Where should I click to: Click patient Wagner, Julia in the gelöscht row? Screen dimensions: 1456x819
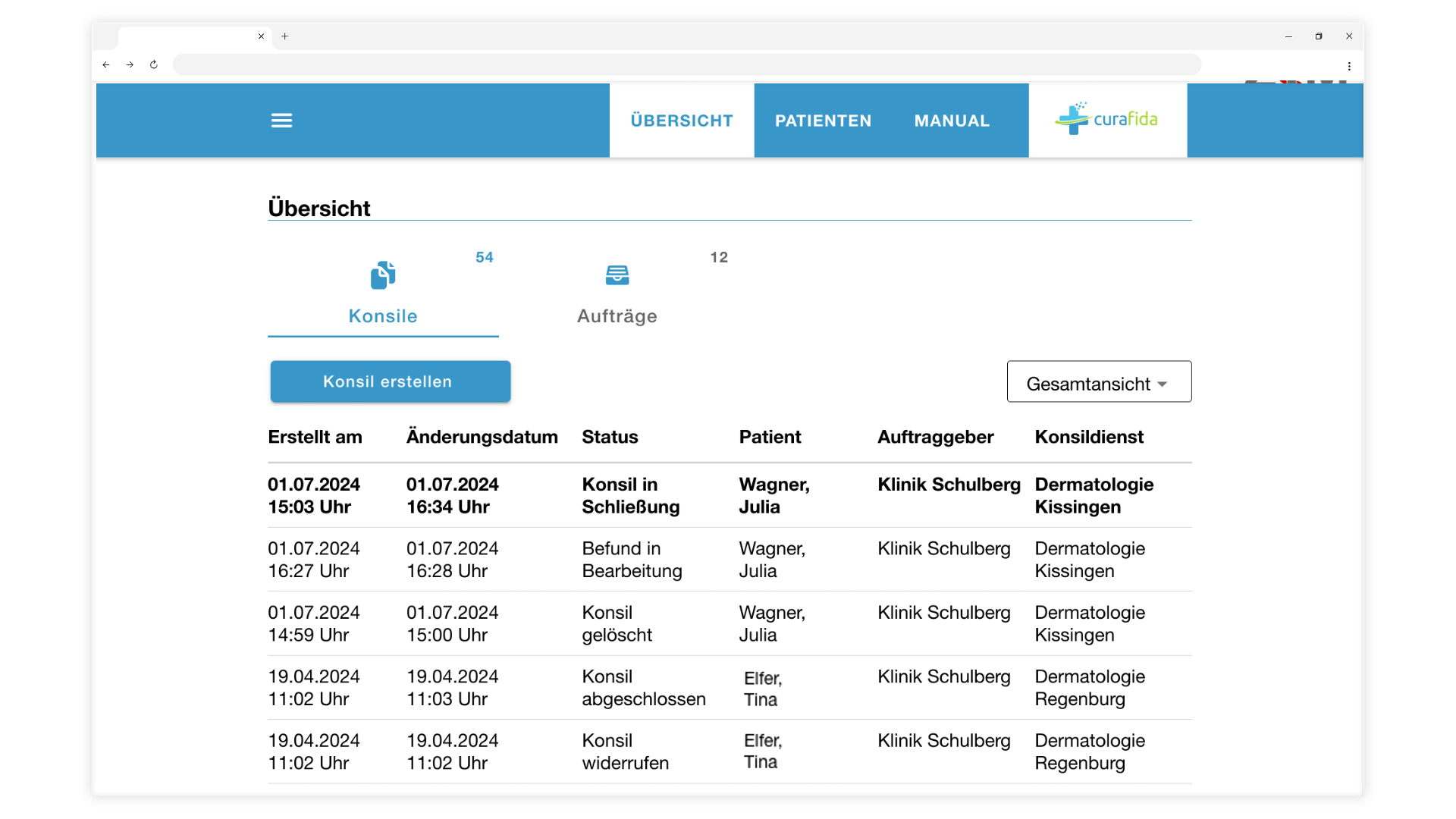pyautogui.click(x=772, y=623)
